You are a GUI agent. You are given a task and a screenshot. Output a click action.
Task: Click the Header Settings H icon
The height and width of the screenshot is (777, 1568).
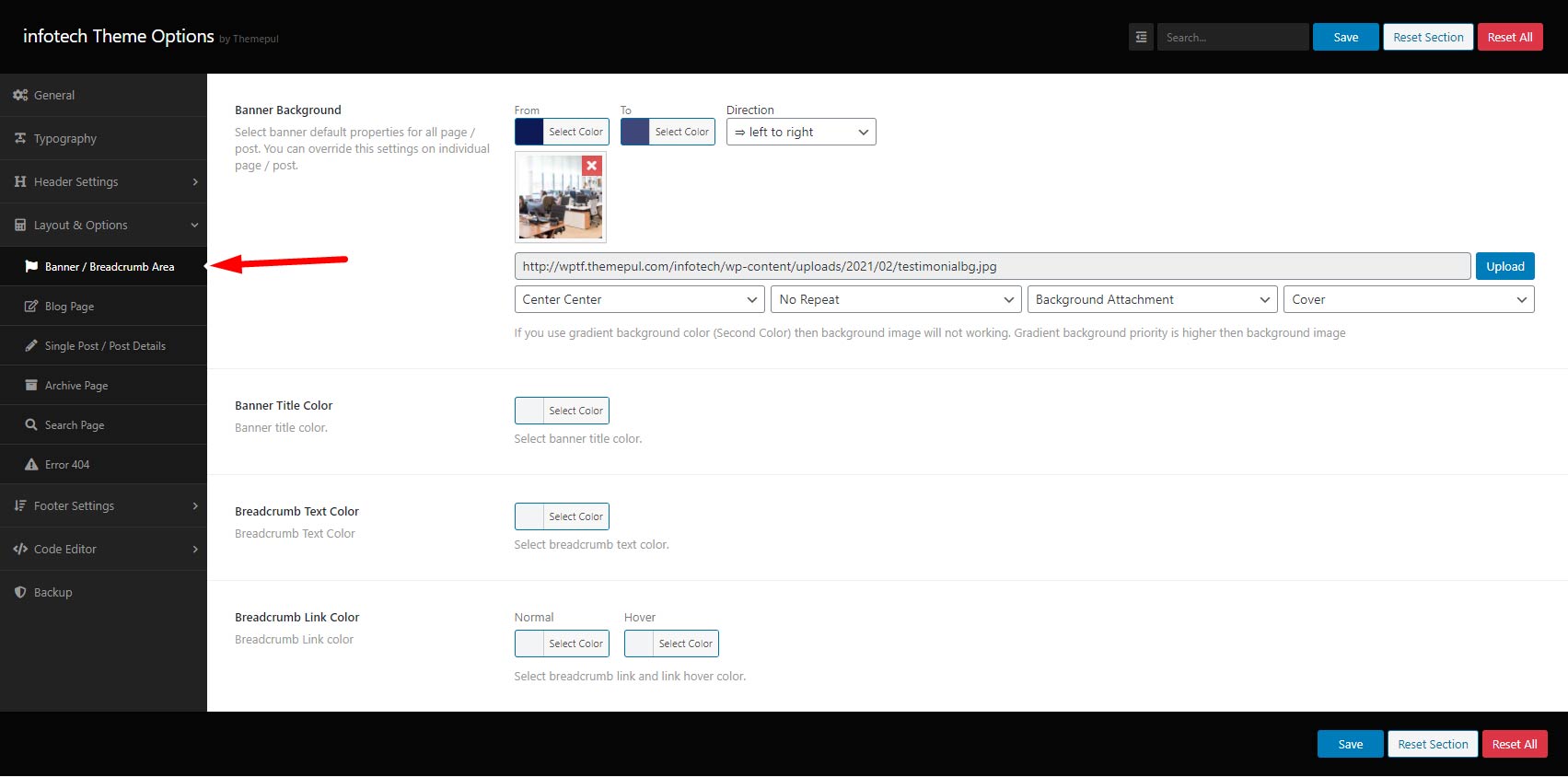coord(20,181)
